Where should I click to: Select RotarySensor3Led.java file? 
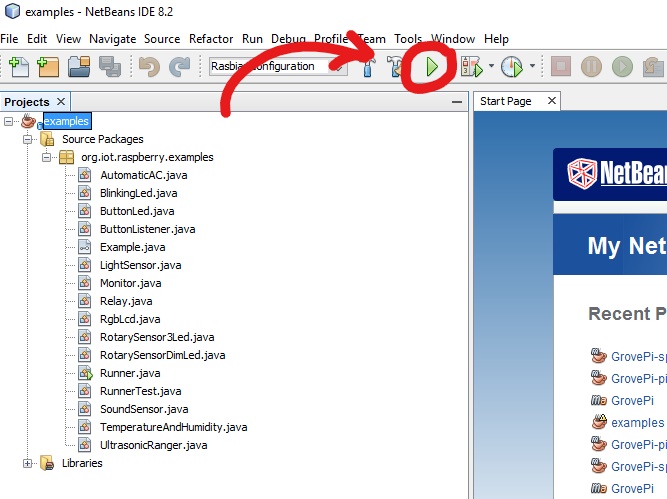click(157, 337)
